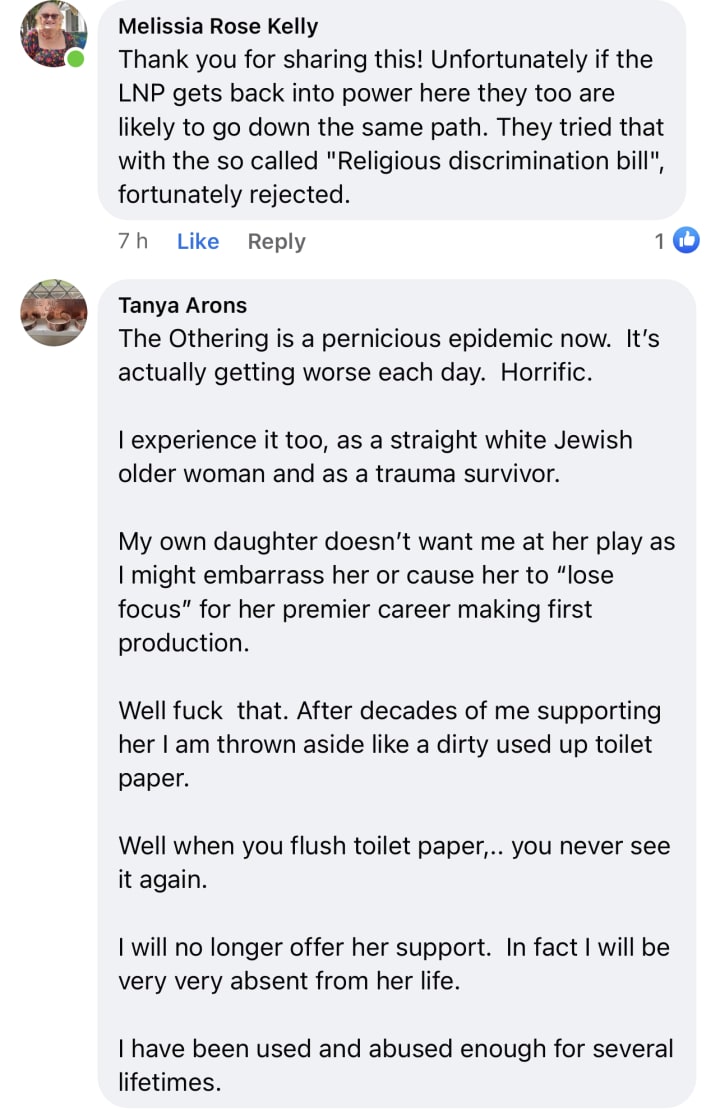Click the 7 h comment timestamp
The height and width of the screenshot is (1111, 720).
click(x=133, y=241)
